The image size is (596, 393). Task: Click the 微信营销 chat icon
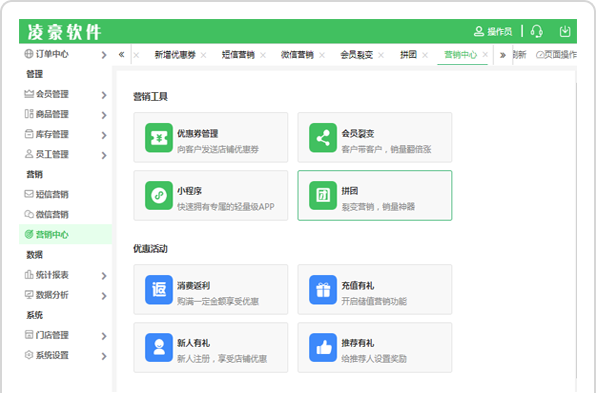29,214
